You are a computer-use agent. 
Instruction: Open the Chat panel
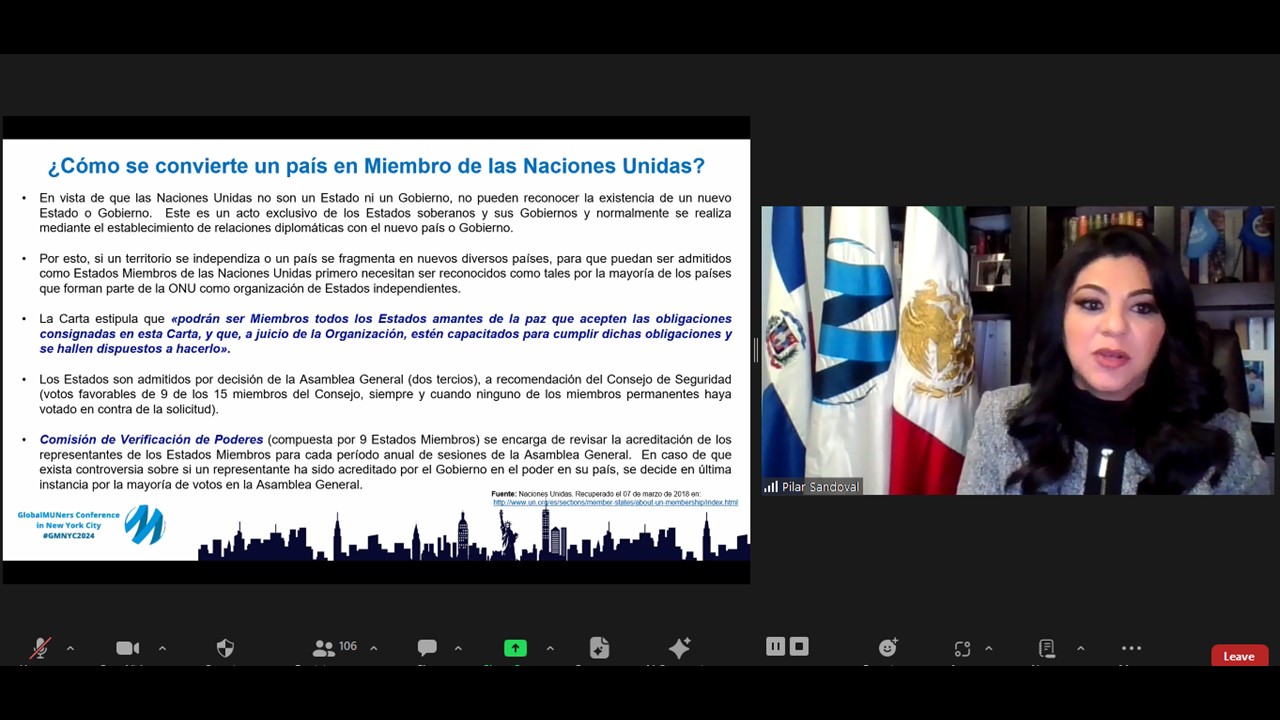click(x=427, y=648)
